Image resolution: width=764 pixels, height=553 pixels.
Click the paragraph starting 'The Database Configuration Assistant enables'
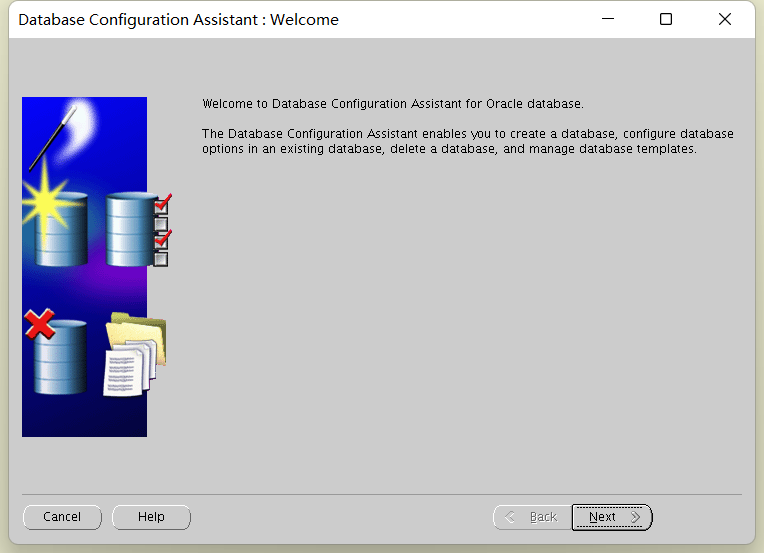(x=468, y=141)
